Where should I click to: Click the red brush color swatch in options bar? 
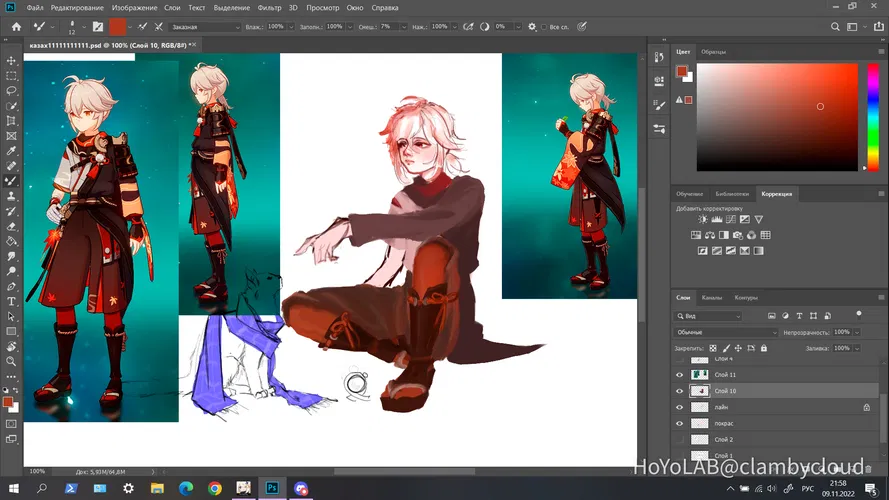tap(117, 26)
